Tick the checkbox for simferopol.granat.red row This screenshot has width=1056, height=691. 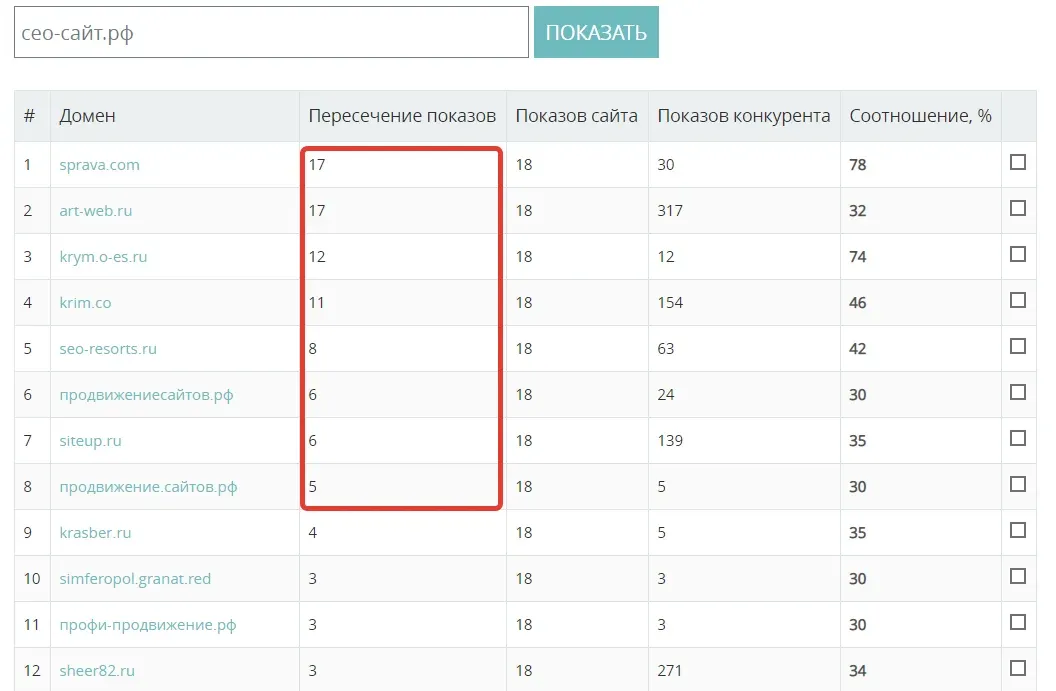1018,577
